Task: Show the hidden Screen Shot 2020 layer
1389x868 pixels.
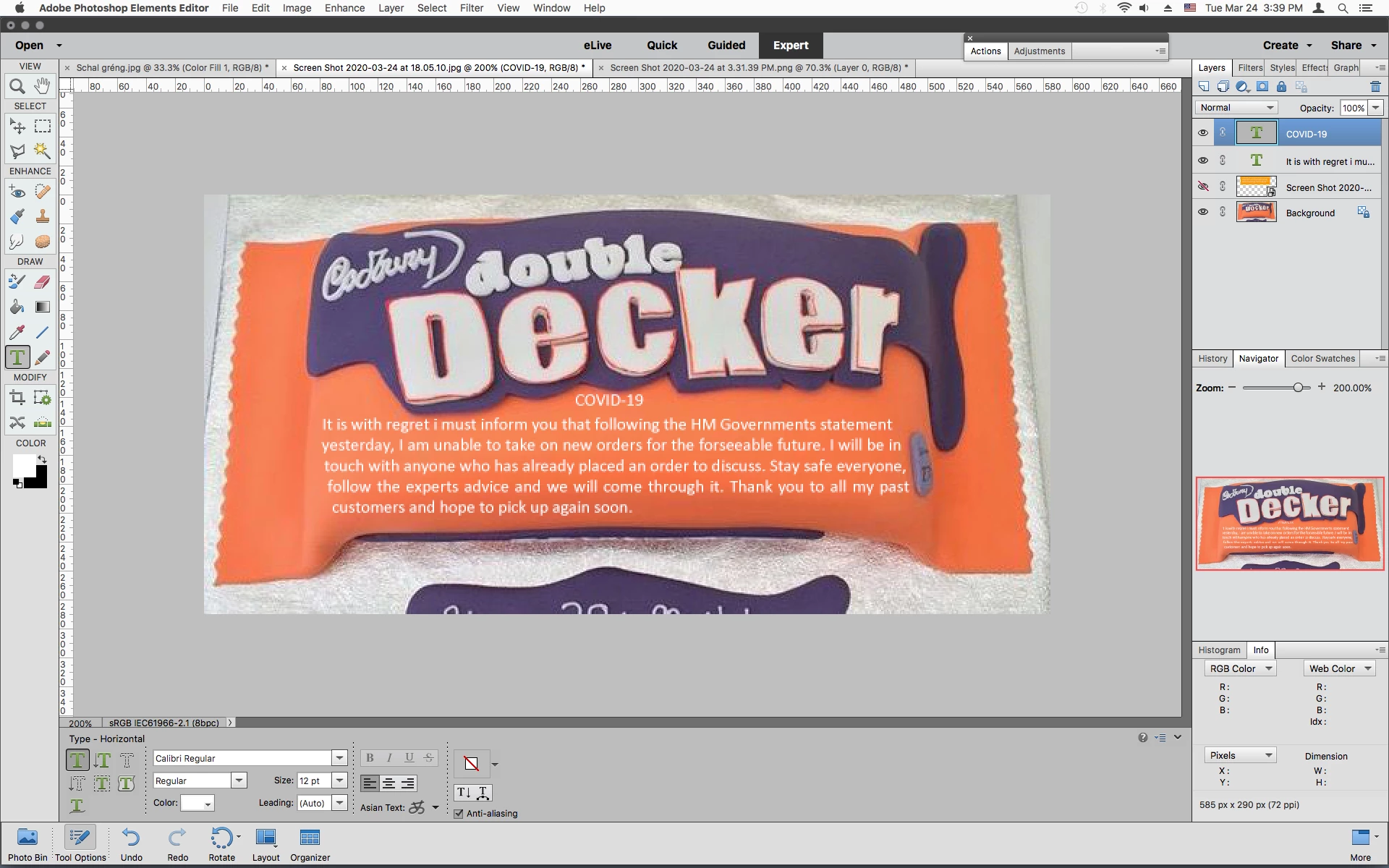Action: tap(1203, 187)
